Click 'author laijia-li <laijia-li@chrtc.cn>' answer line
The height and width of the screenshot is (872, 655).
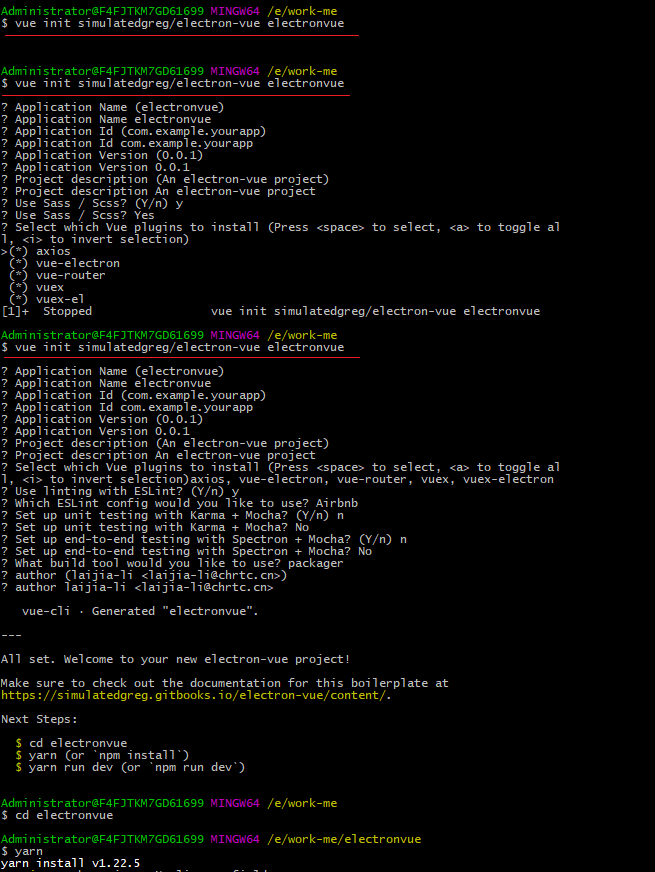tap(137, 587)
